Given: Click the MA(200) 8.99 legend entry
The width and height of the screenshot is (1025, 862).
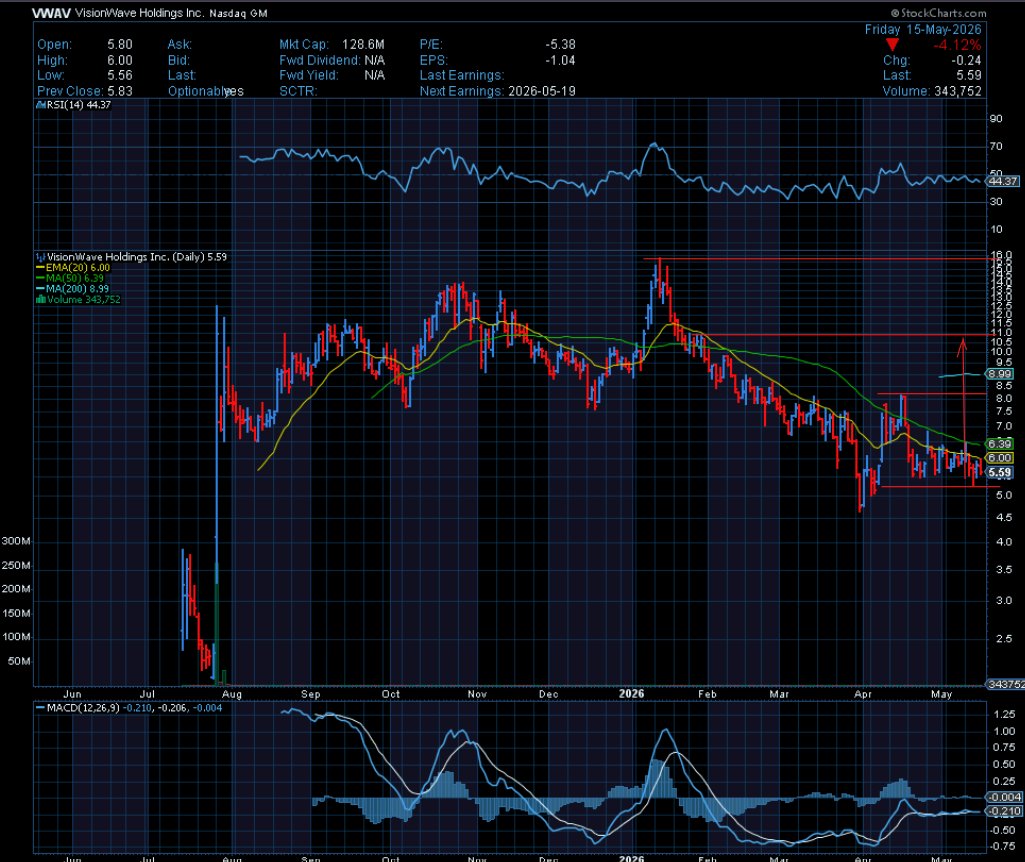Looking at the screenshot, I should pyautogui.click(x=73, y=288).
